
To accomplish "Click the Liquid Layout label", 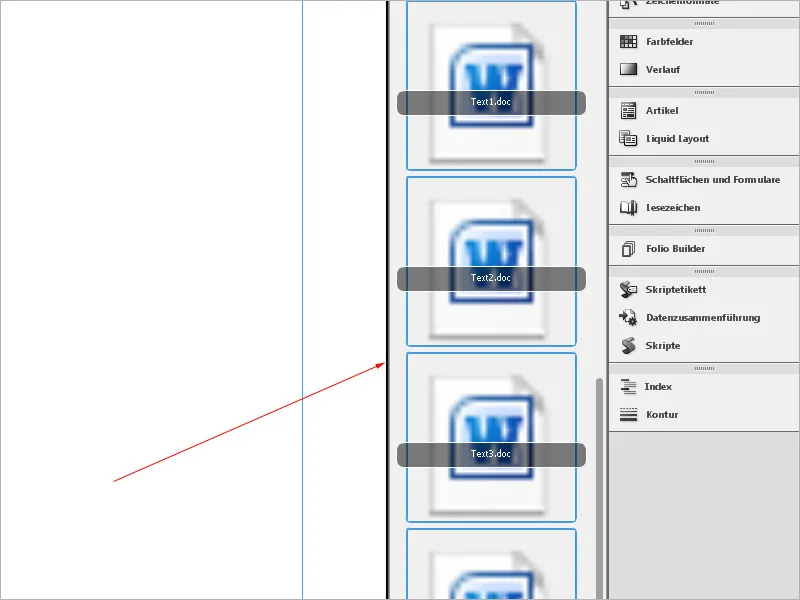I will pyautogui.click(x=678, y=139).
